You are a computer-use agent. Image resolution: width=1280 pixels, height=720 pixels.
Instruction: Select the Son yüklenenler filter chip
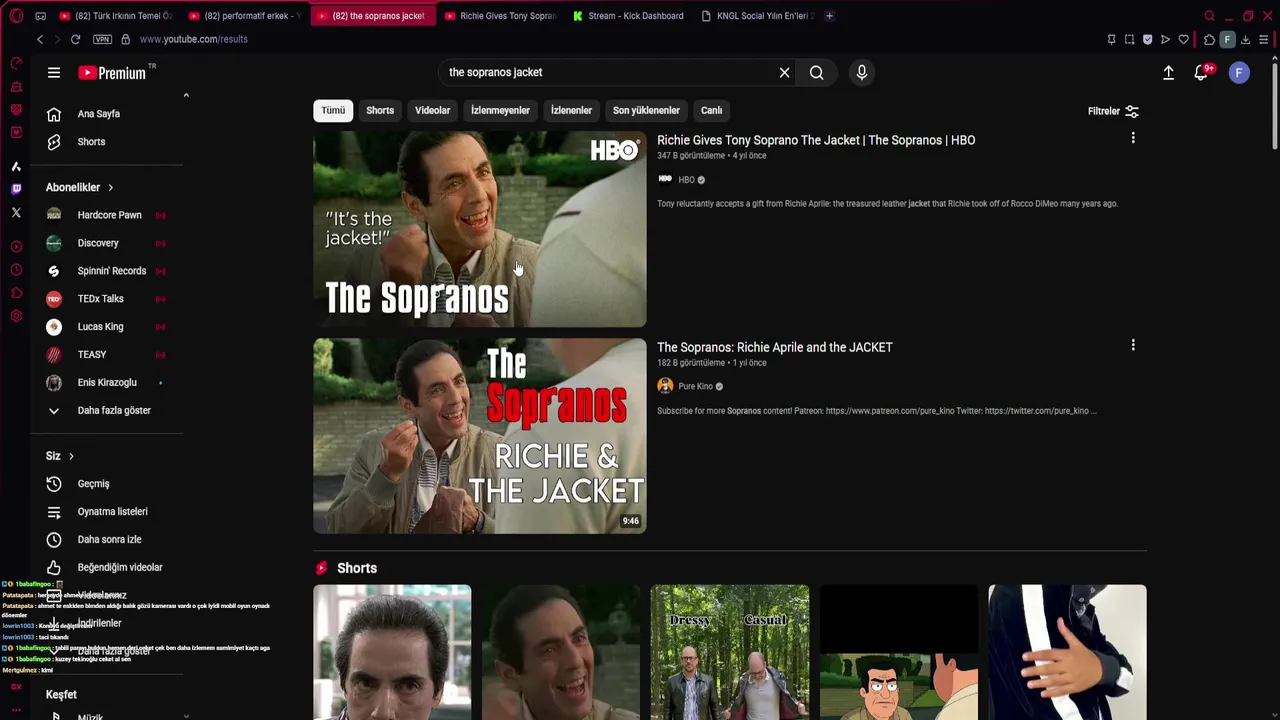(x=646, y=110)
